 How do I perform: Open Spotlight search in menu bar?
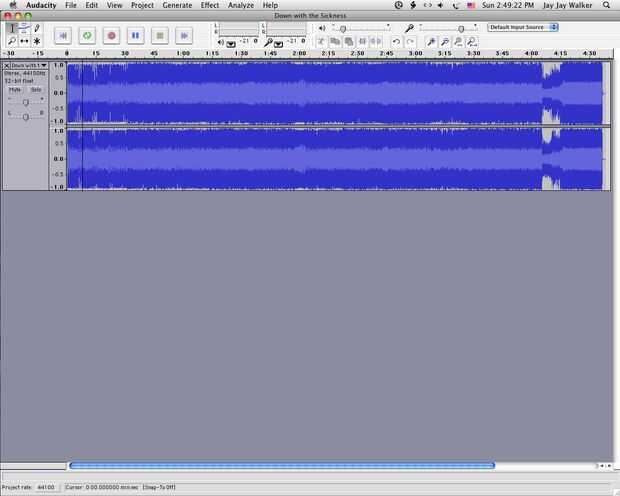pos(606,5)
